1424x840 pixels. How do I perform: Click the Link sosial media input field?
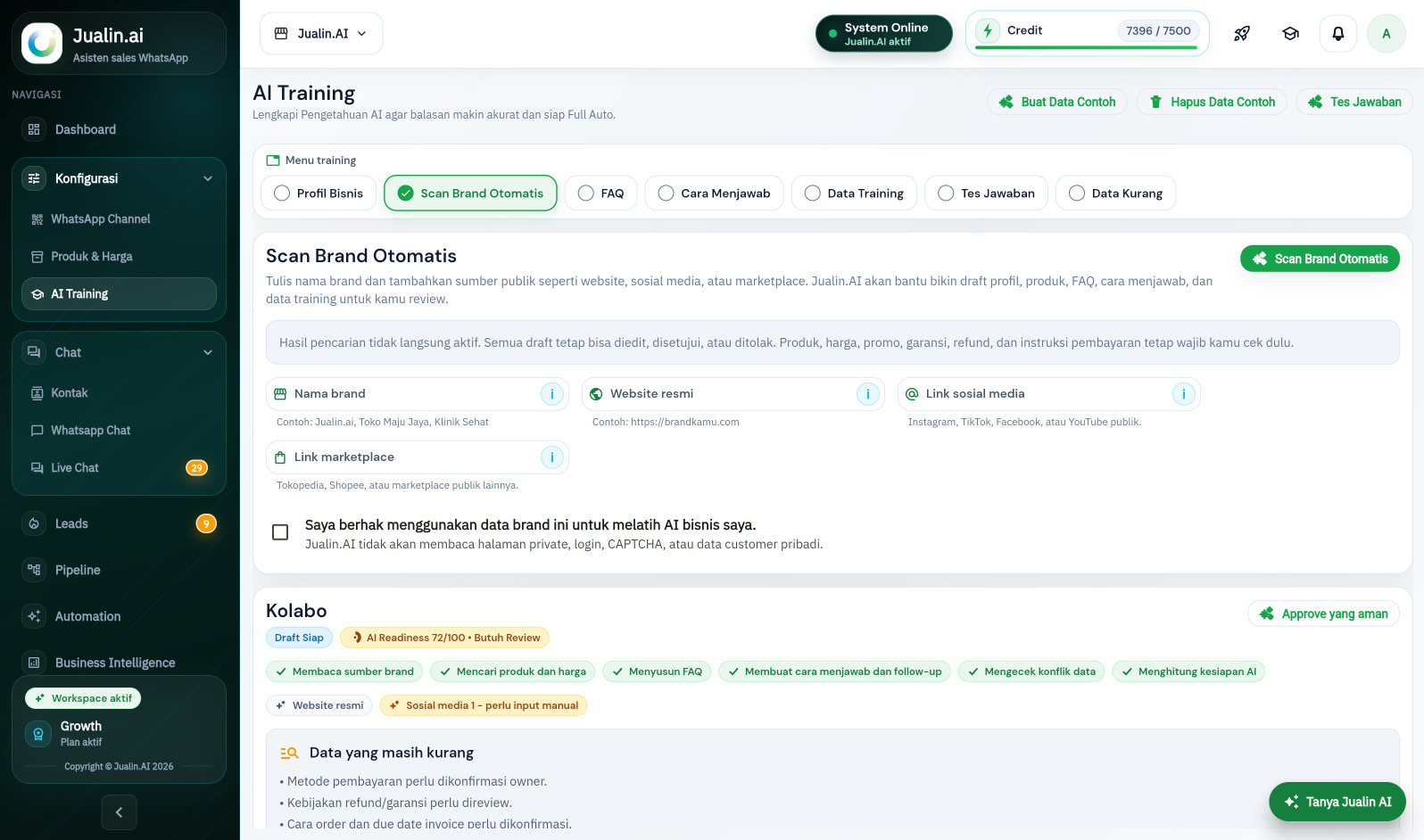(1049, 394)
